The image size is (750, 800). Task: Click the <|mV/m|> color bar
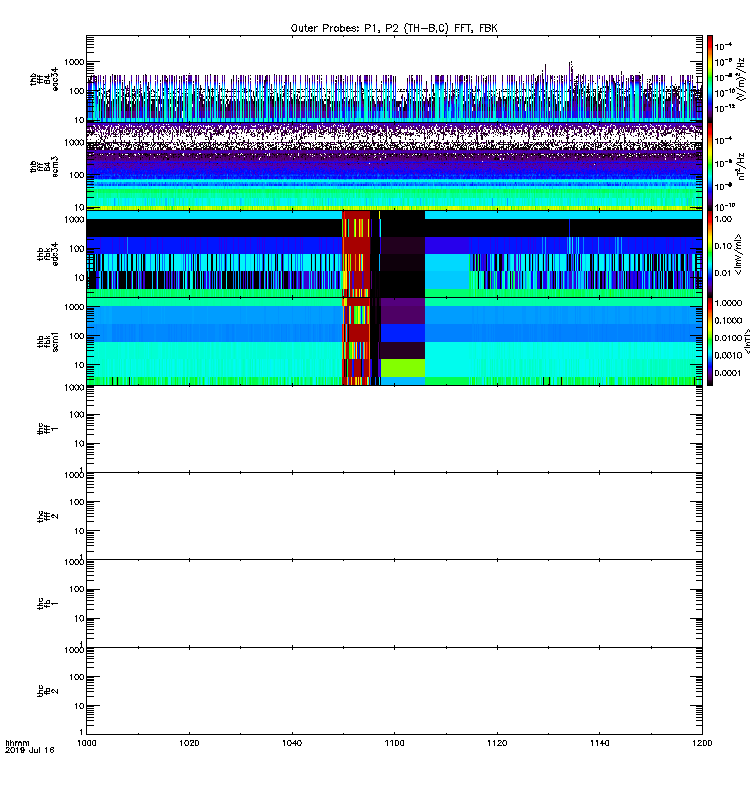click(710, 254)
